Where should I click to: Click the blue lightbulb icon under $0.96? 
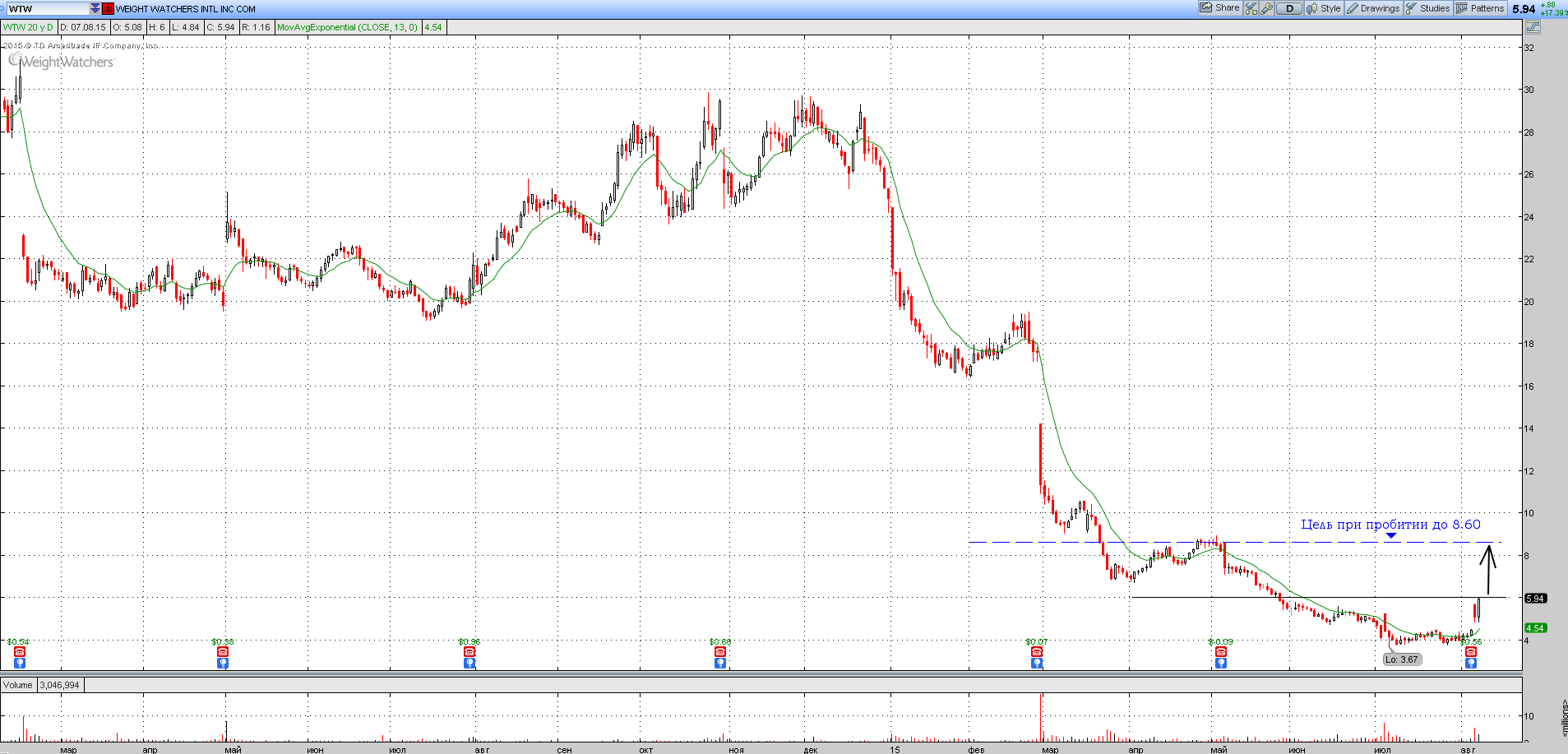[469, 663]
